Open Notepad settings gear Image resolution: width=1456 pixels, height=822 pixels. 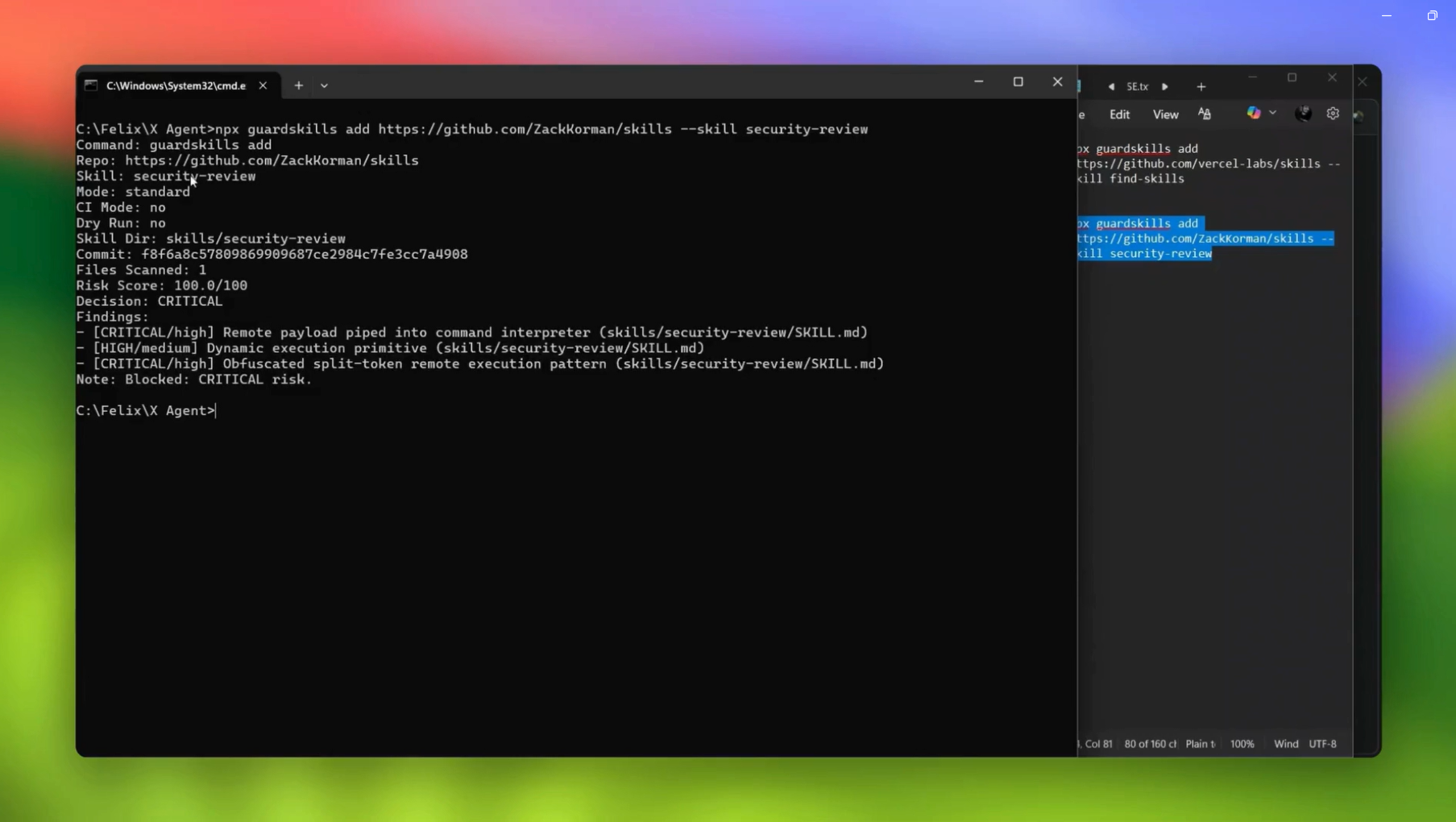click(1333, 114)
